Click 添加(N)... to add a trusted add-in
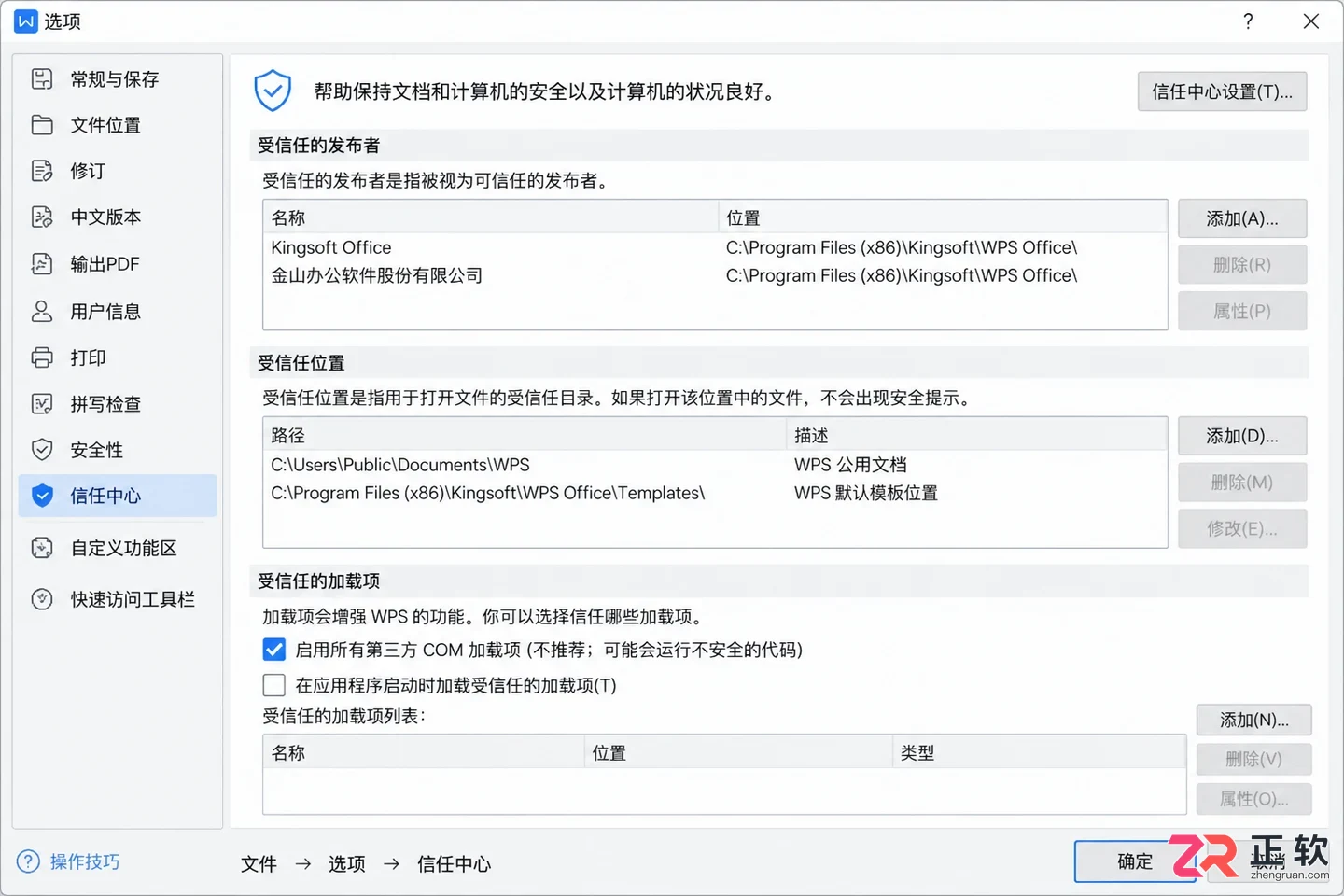1344x896 pixels. pos(1253,720)
